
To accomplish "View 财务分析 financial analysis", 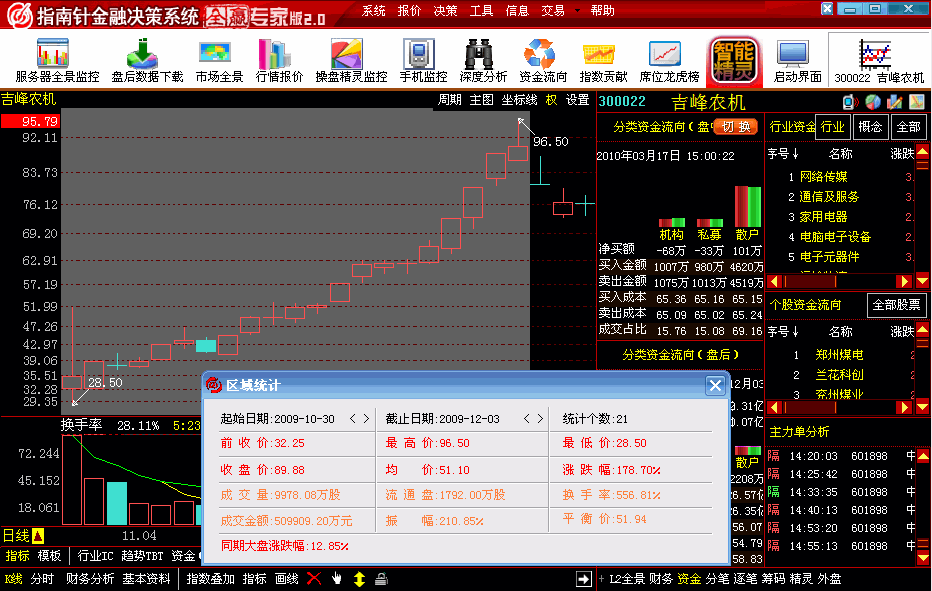I will [x=90, y=578].
